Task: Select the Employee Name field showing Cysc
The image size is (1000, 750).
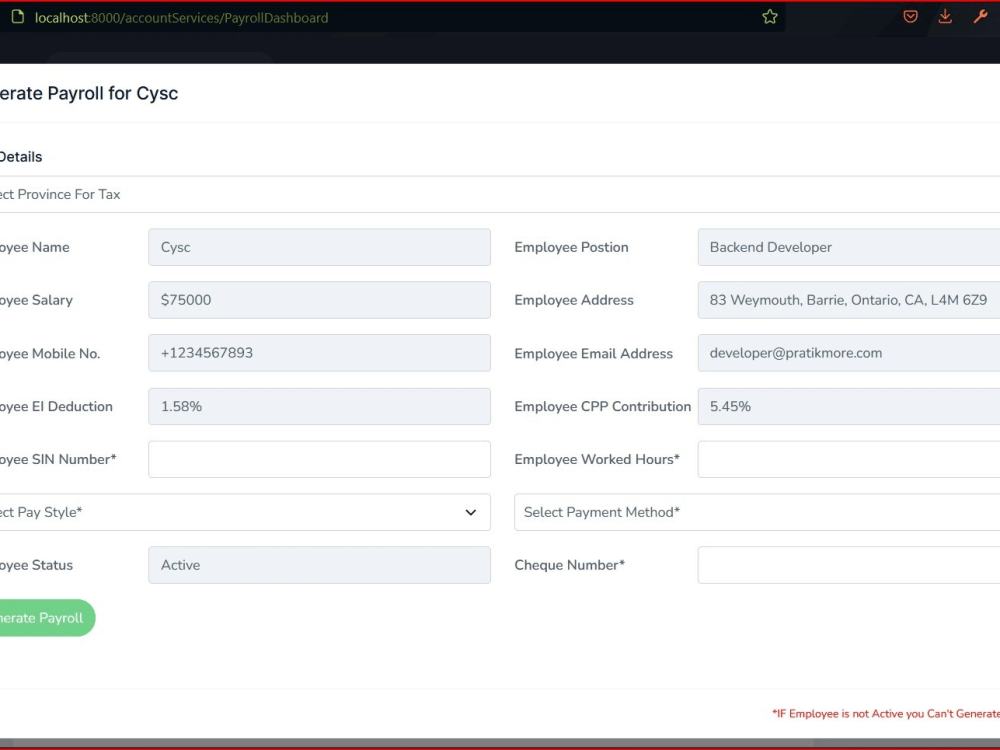Action: click(318, 247)
